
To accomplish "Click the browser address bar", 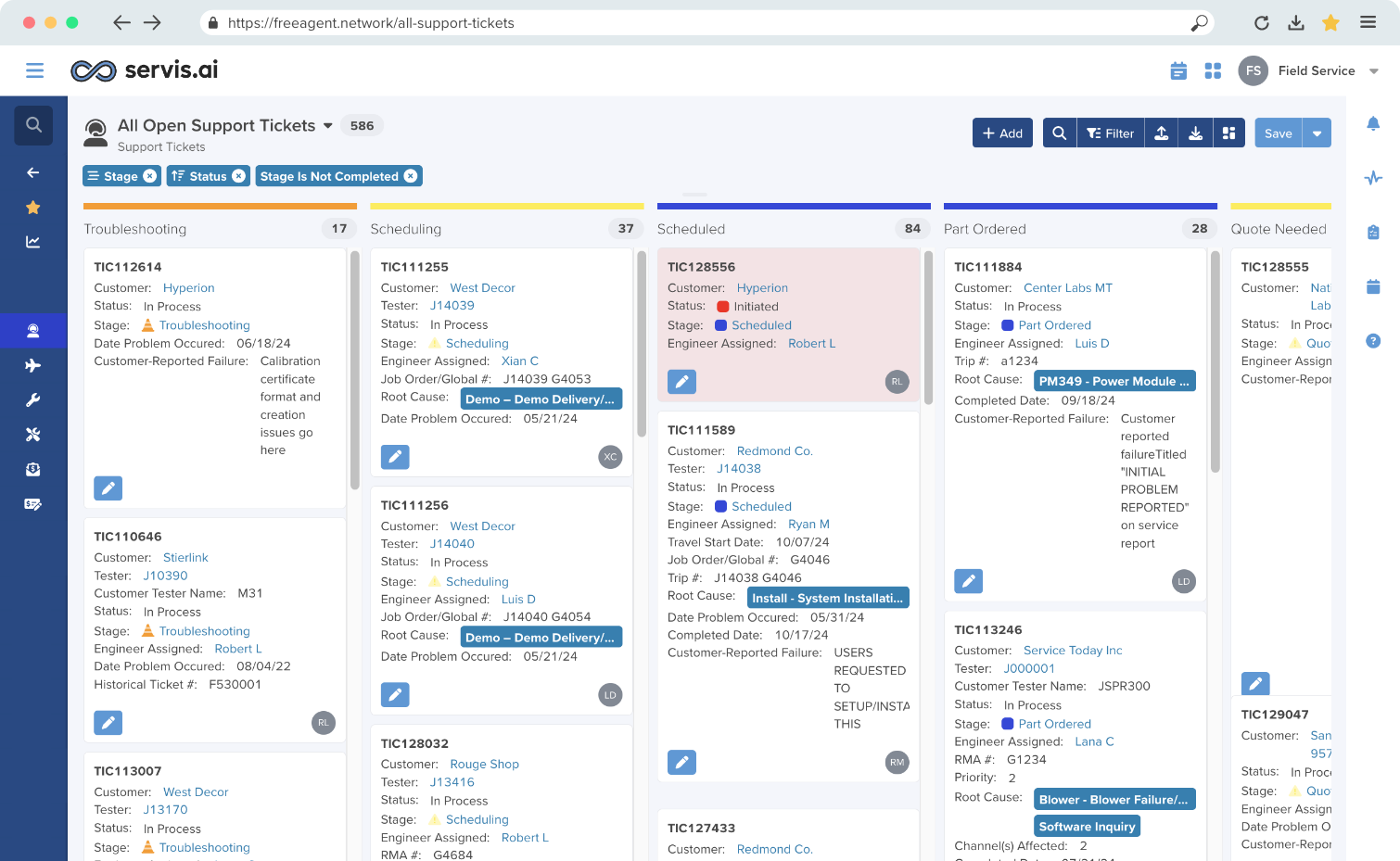I will 706,23.
